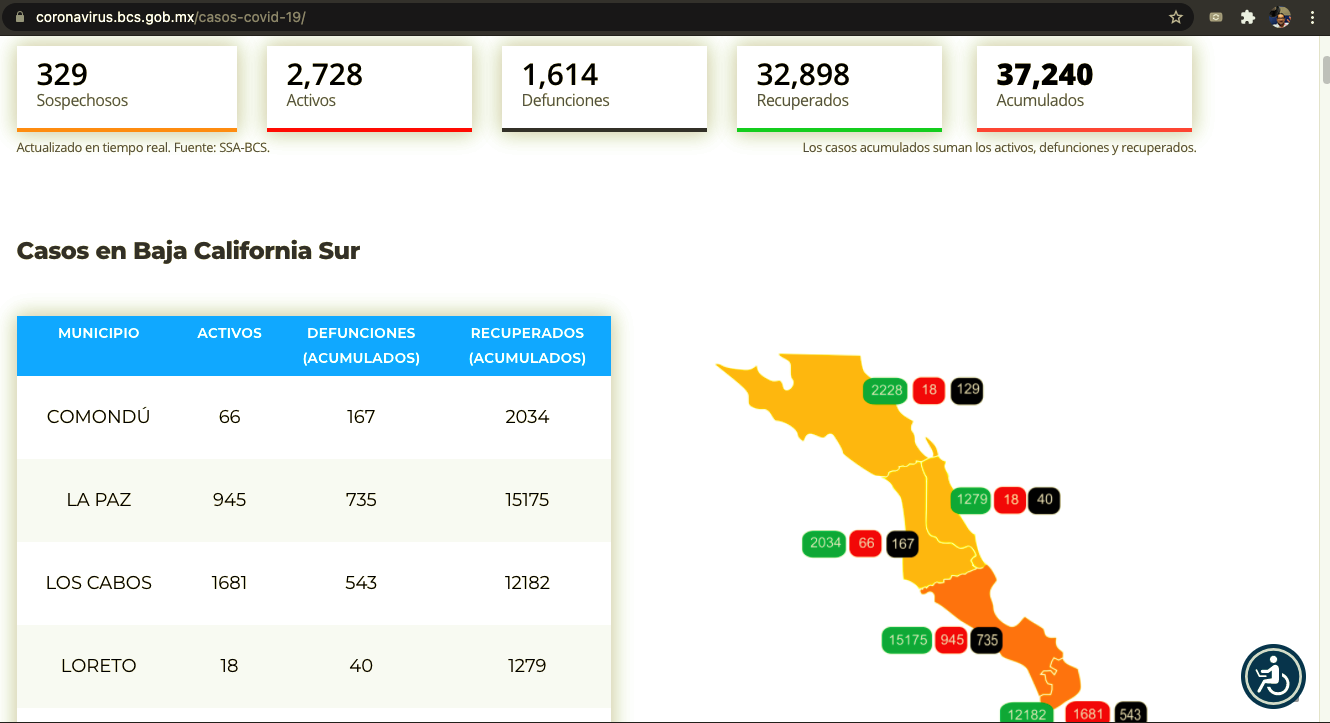Screen dimensions: 1330x723
Task: Select the Activos 2,728 card
Action: (369, 87)
